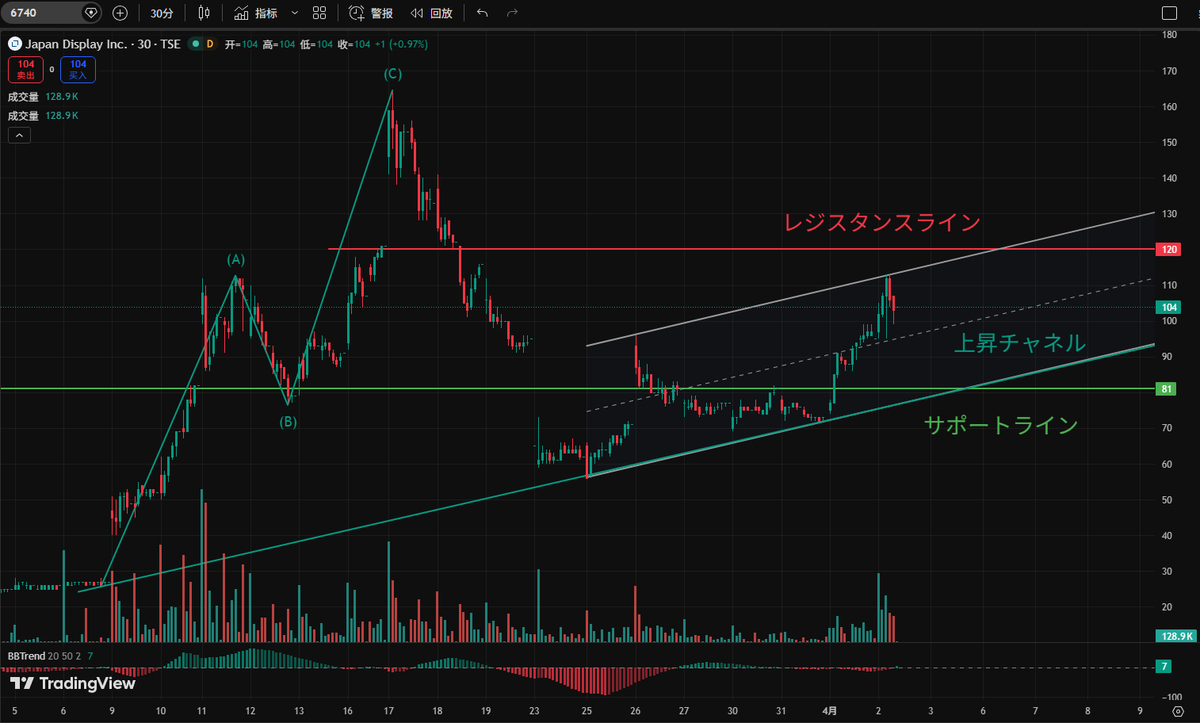The height and width of the screenshot is (723, 1200).
Task: Click the 180 price scale label
Action: click(1169, 35)
